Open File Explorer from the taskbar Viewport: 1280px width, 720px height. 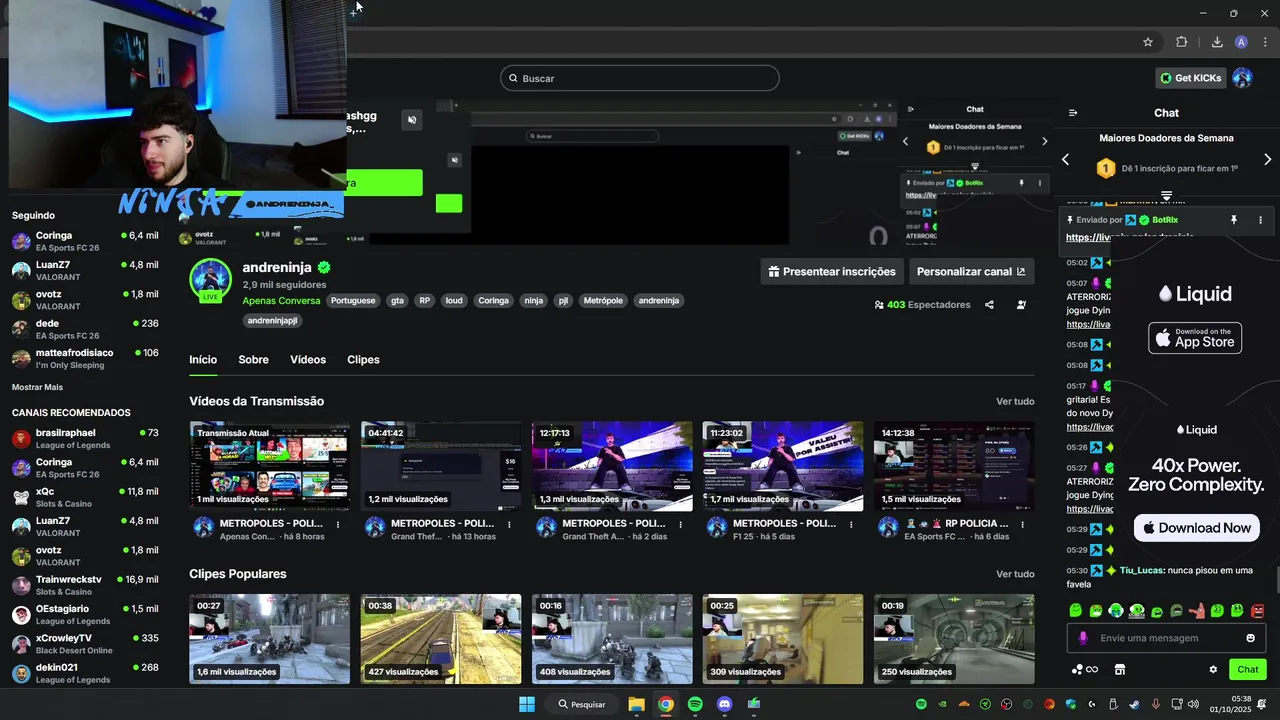point(636,704)
